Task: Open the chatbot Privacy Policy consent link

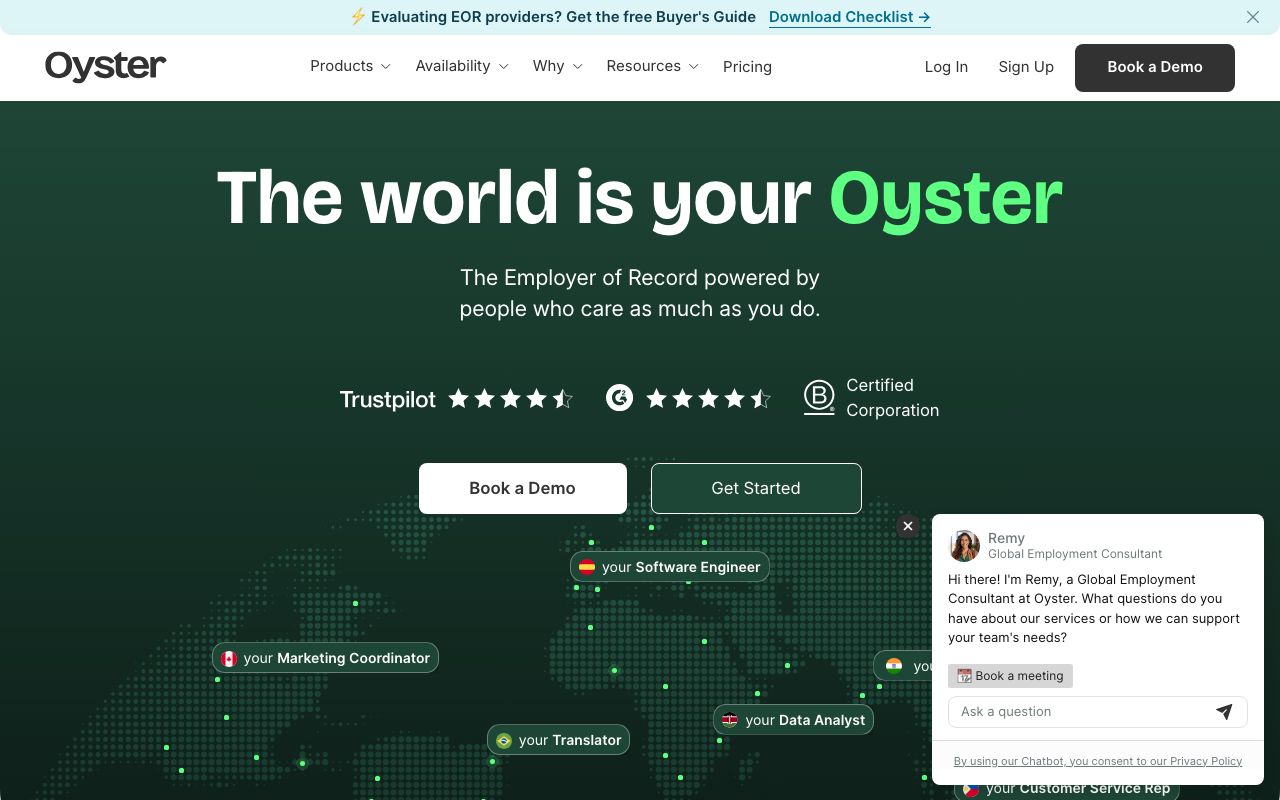Action: click(1098, 761)
